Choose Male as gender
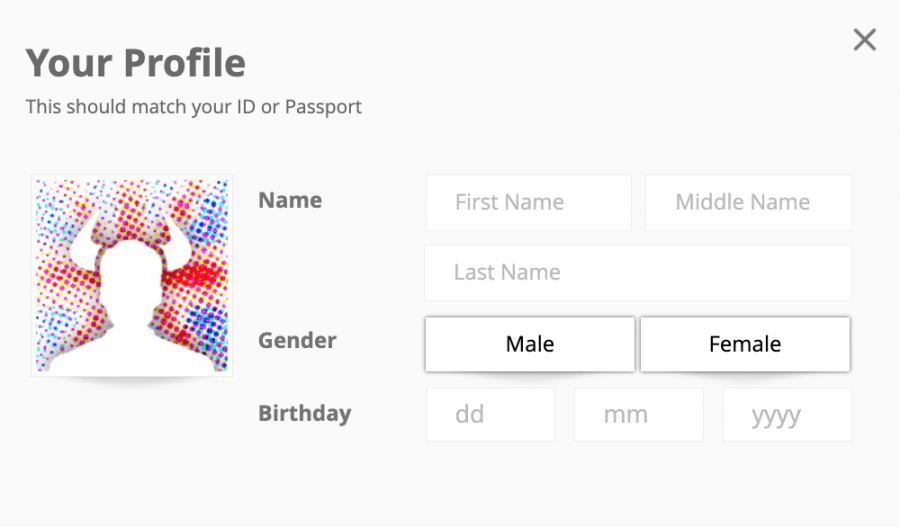Image resolution: width=900 pixels, height=527 pixels. (x=530, y=344)
